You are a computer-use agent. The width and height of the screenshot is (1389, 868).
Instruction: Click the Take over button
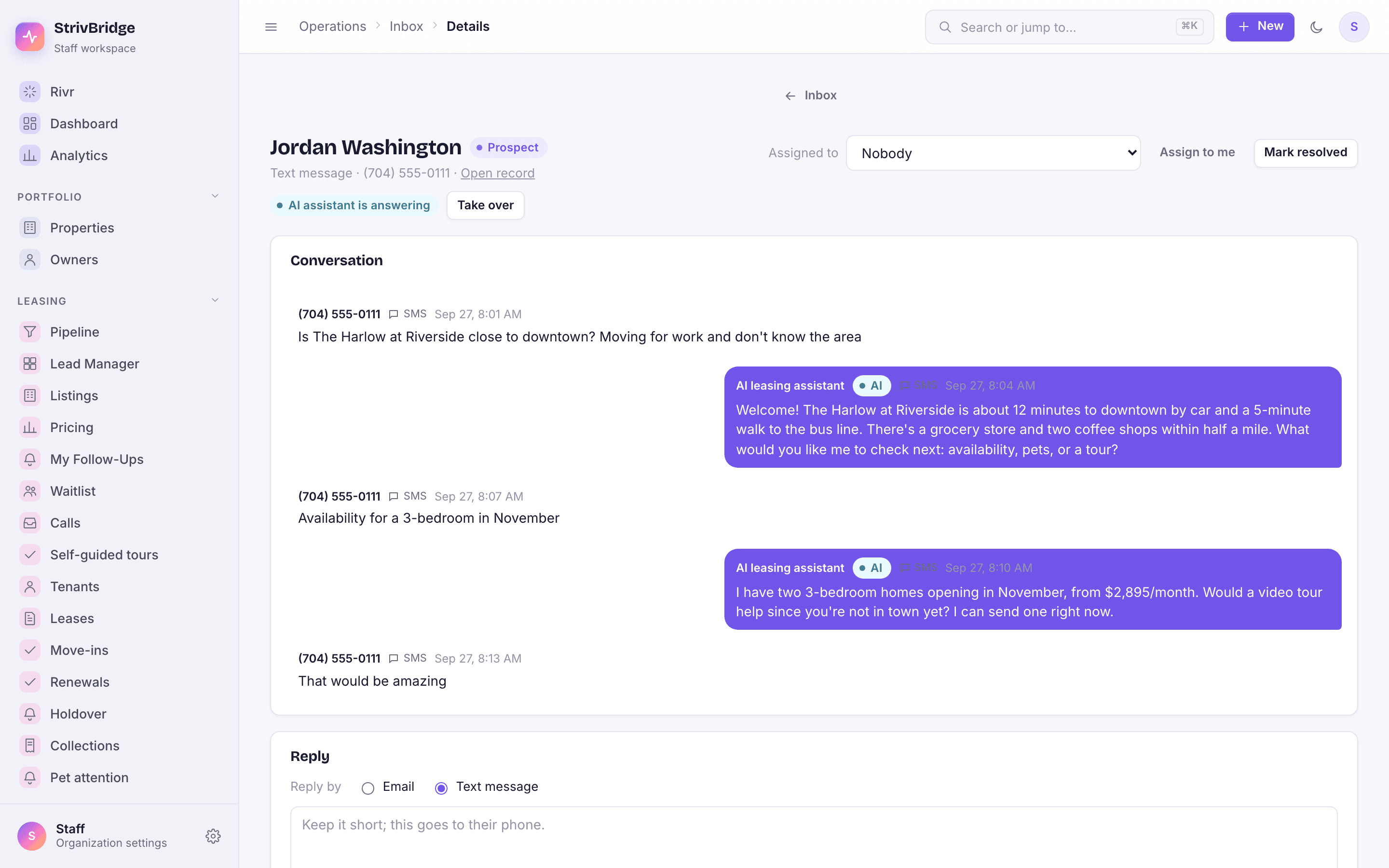(x=485, y=205)
